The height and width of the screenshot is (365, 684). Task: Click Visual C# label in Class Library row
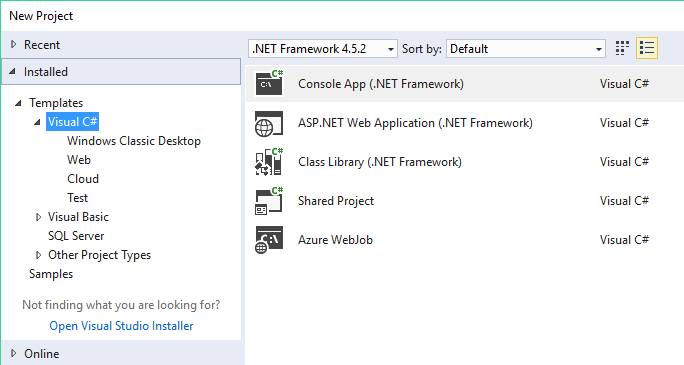[x=624, y=162]
